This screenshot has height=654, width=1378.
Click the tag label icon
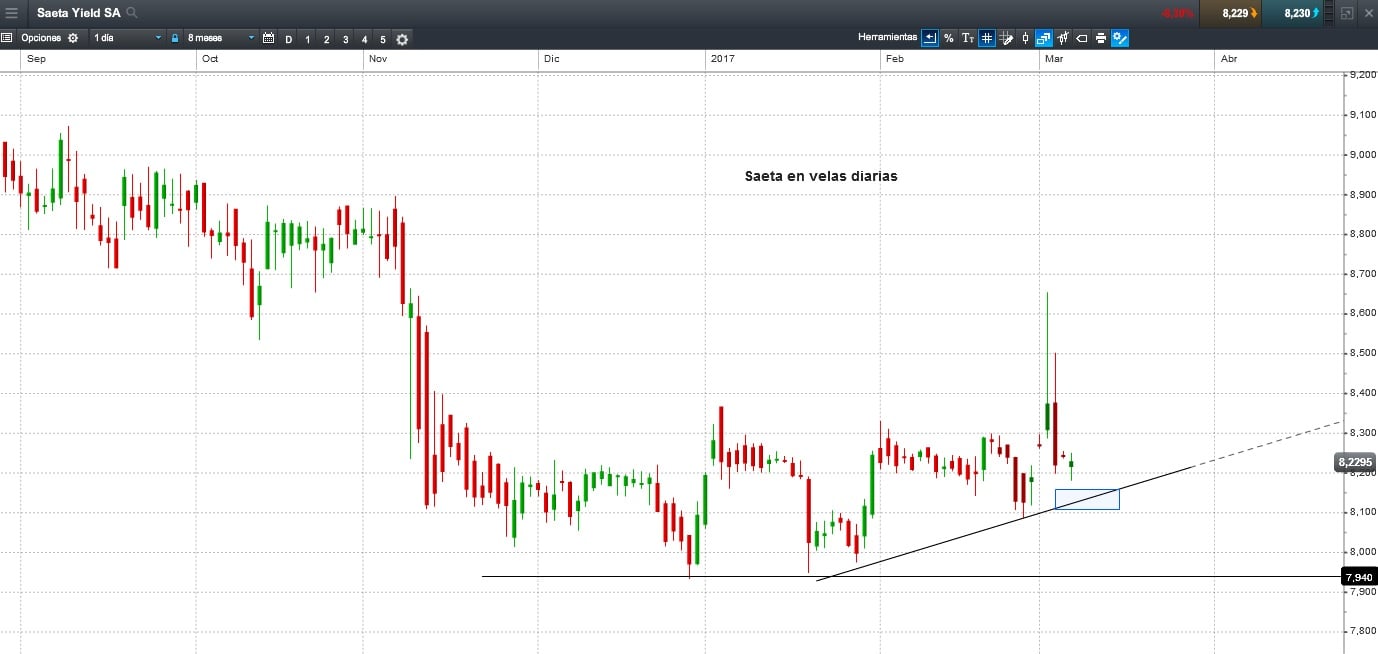tap(1082, 38)
